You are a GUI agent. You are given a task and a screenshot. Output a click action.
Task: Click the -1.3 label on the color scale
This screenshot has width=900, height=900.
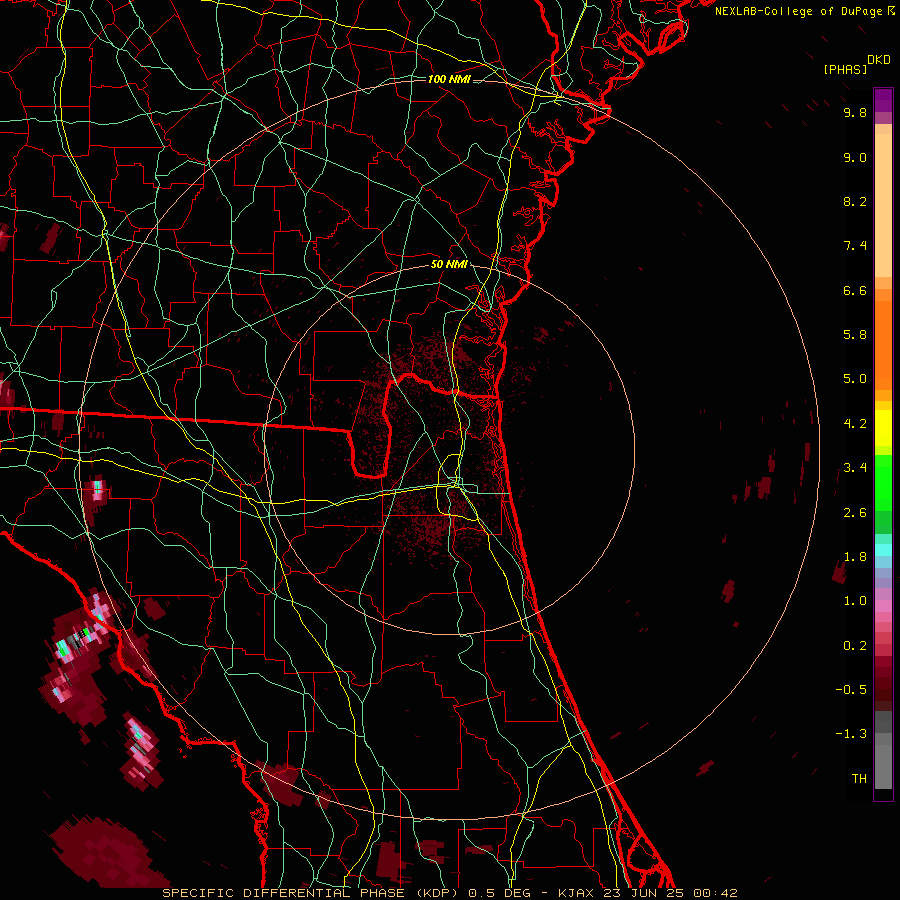851,734
